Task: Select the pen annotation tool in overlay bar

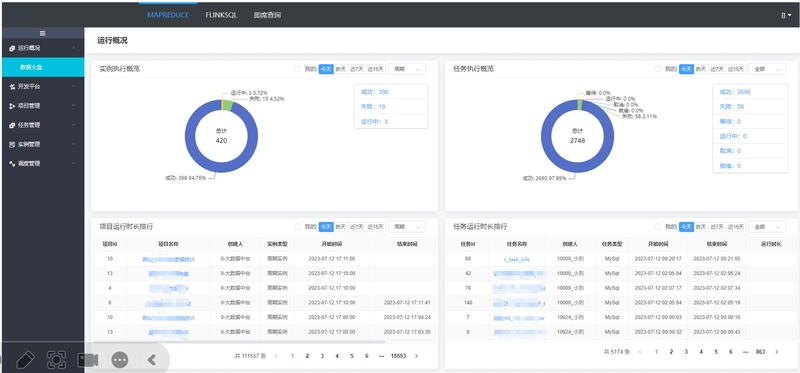Action: pyautogui.click(x=25, y=360)
